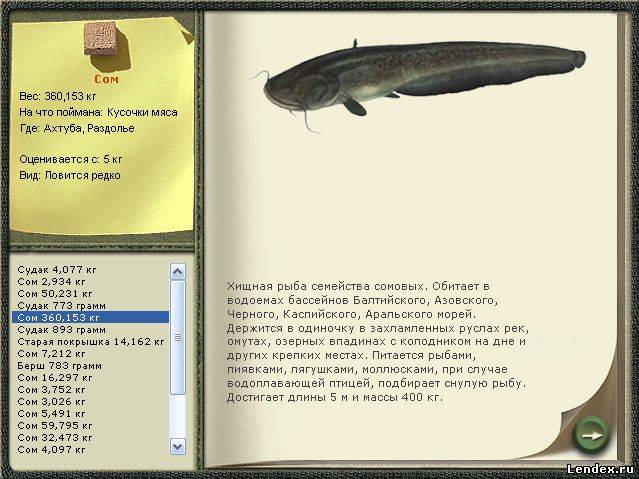Image resolution: width=639 pixels, height=479 pixels.
Task: Click the orange 'Сом' title on the note
Action: click(106, 79)
